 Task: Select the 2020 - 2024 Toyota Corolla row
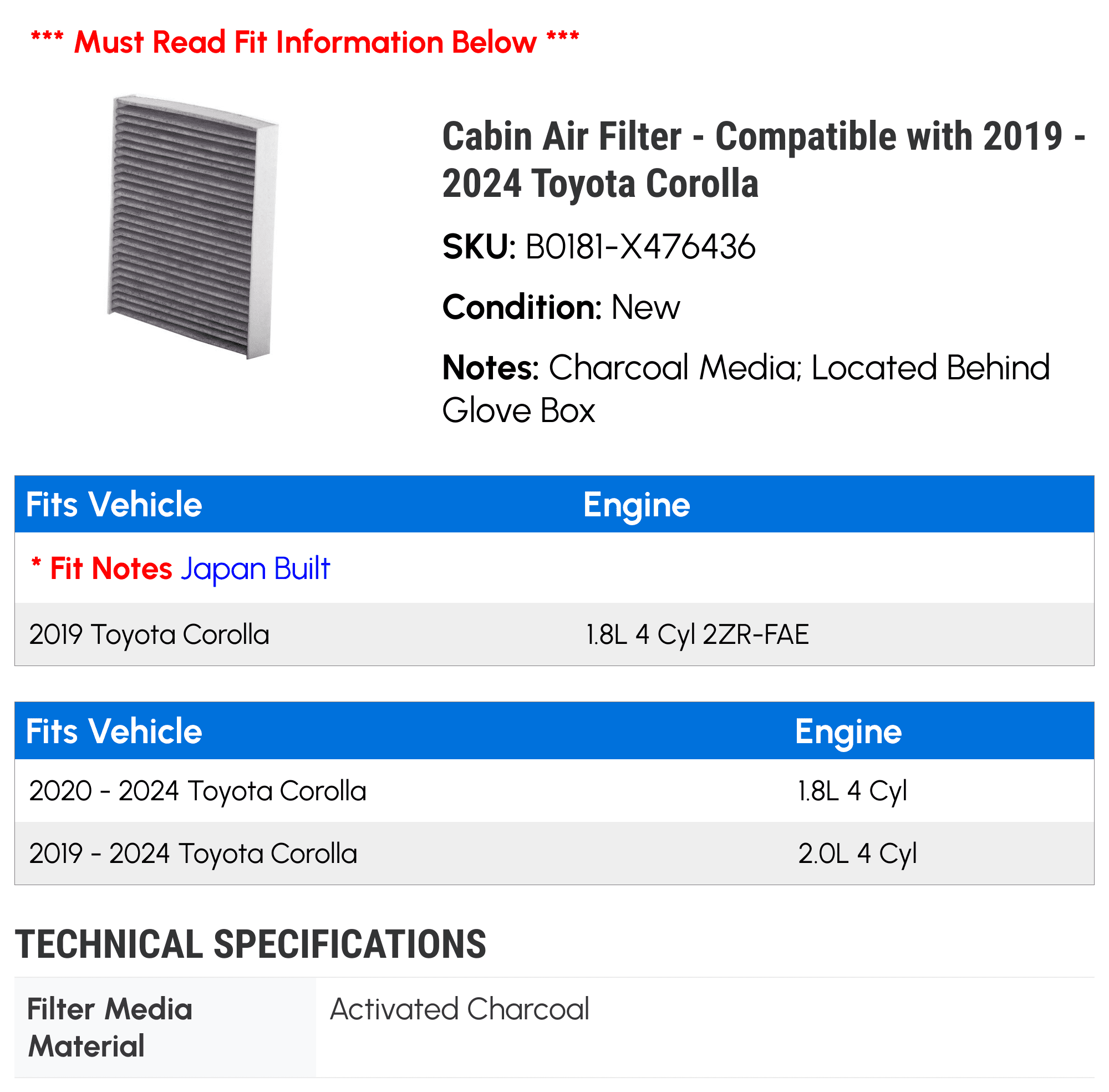click(554, 791)
